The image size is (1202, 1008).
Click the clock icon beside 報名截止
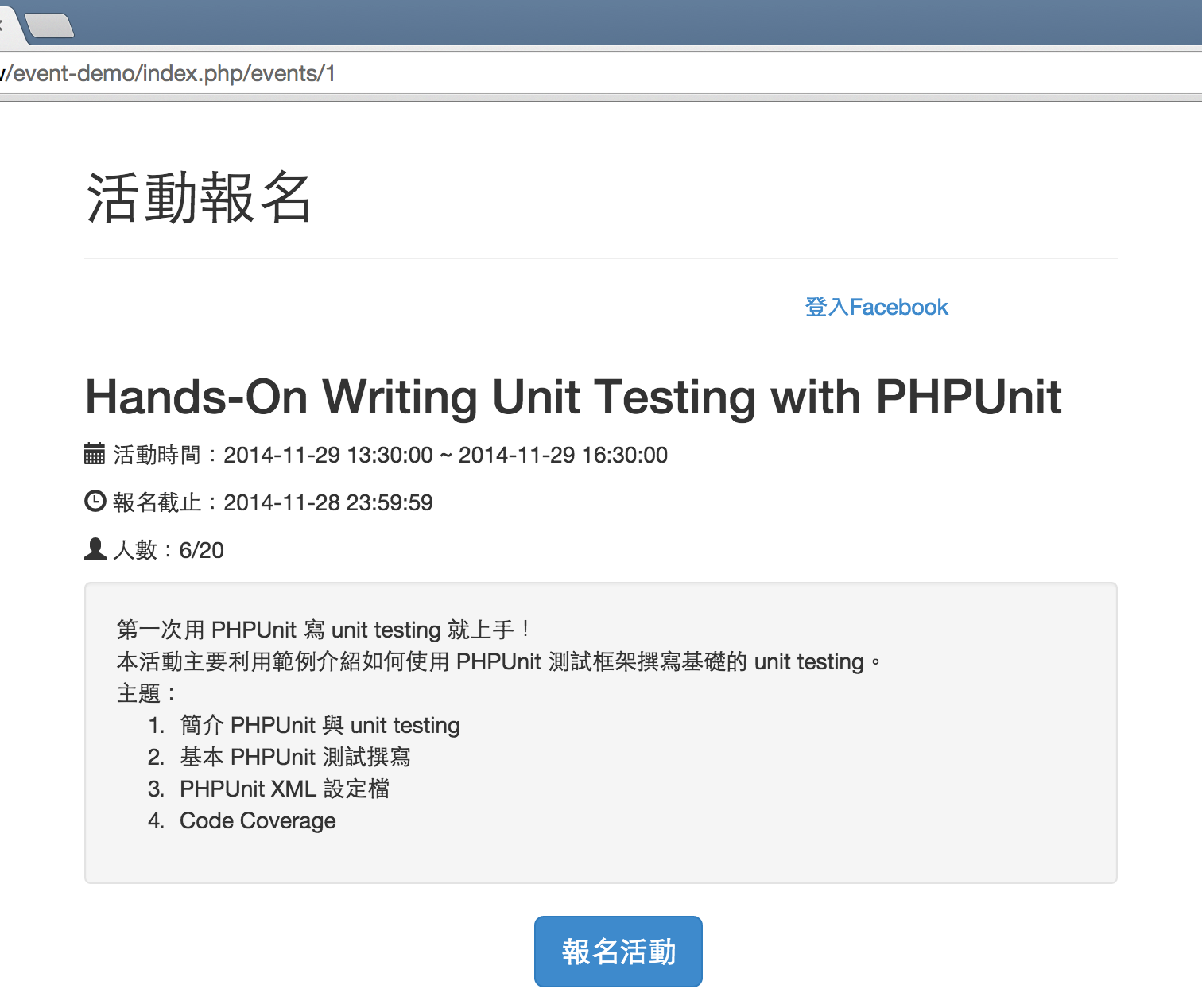[x=95, y=502]
